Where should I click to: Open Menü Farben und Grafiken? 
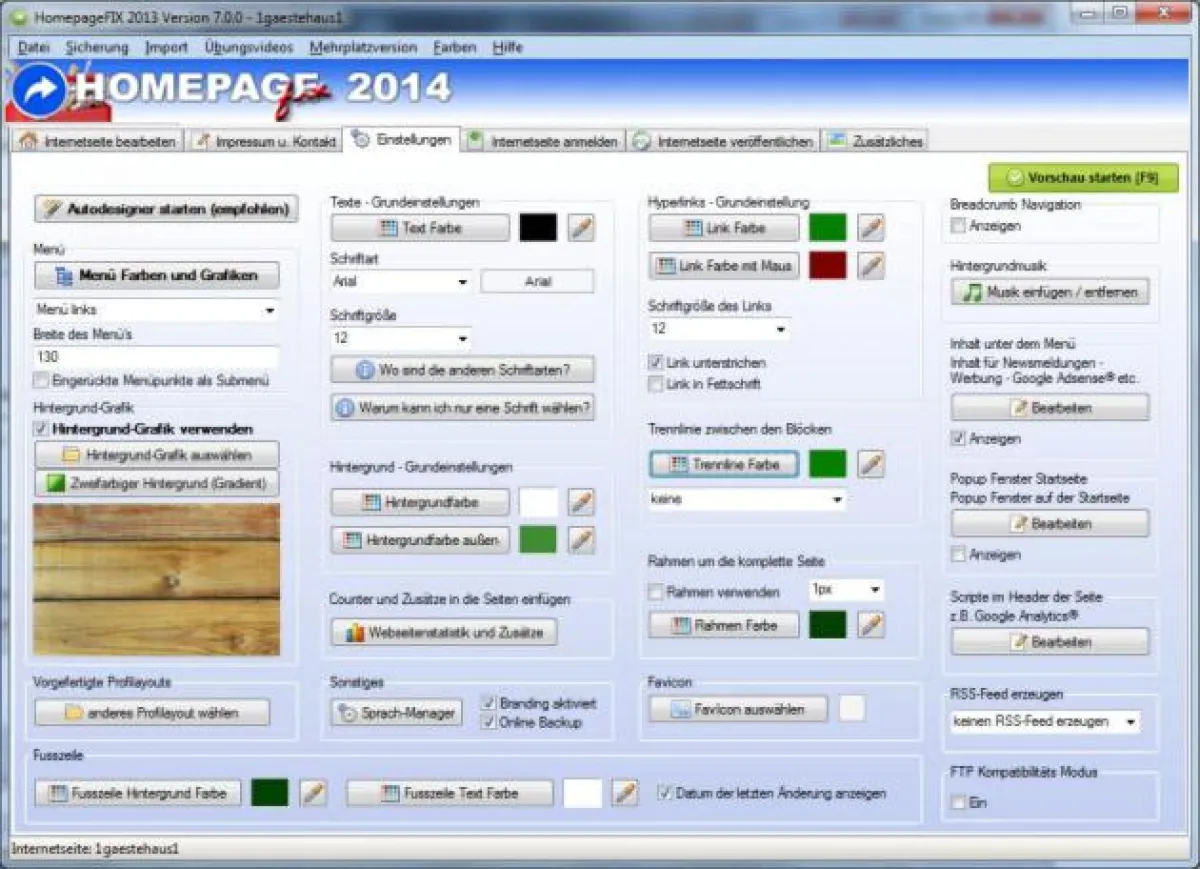pos(156,275)
